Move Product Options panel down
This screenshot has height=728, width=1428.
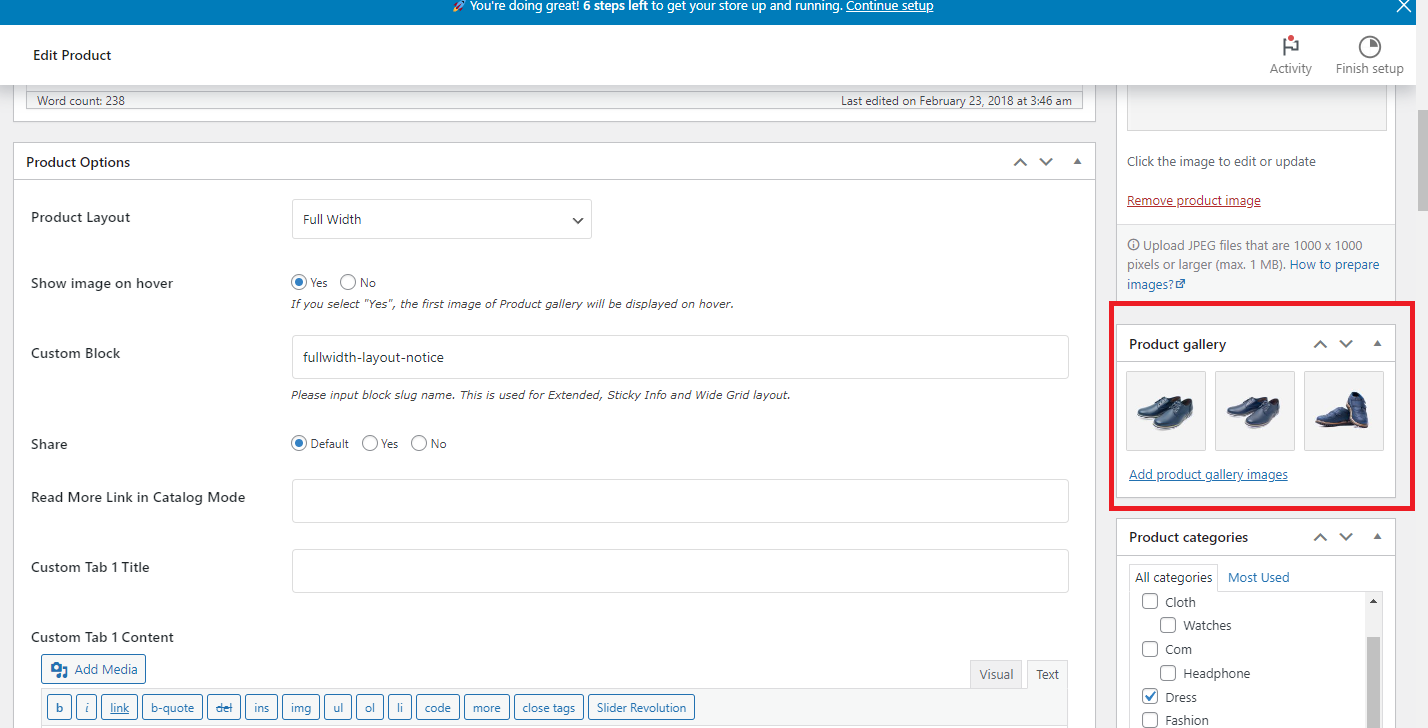pyautogui.click(x=1046, y=162)
